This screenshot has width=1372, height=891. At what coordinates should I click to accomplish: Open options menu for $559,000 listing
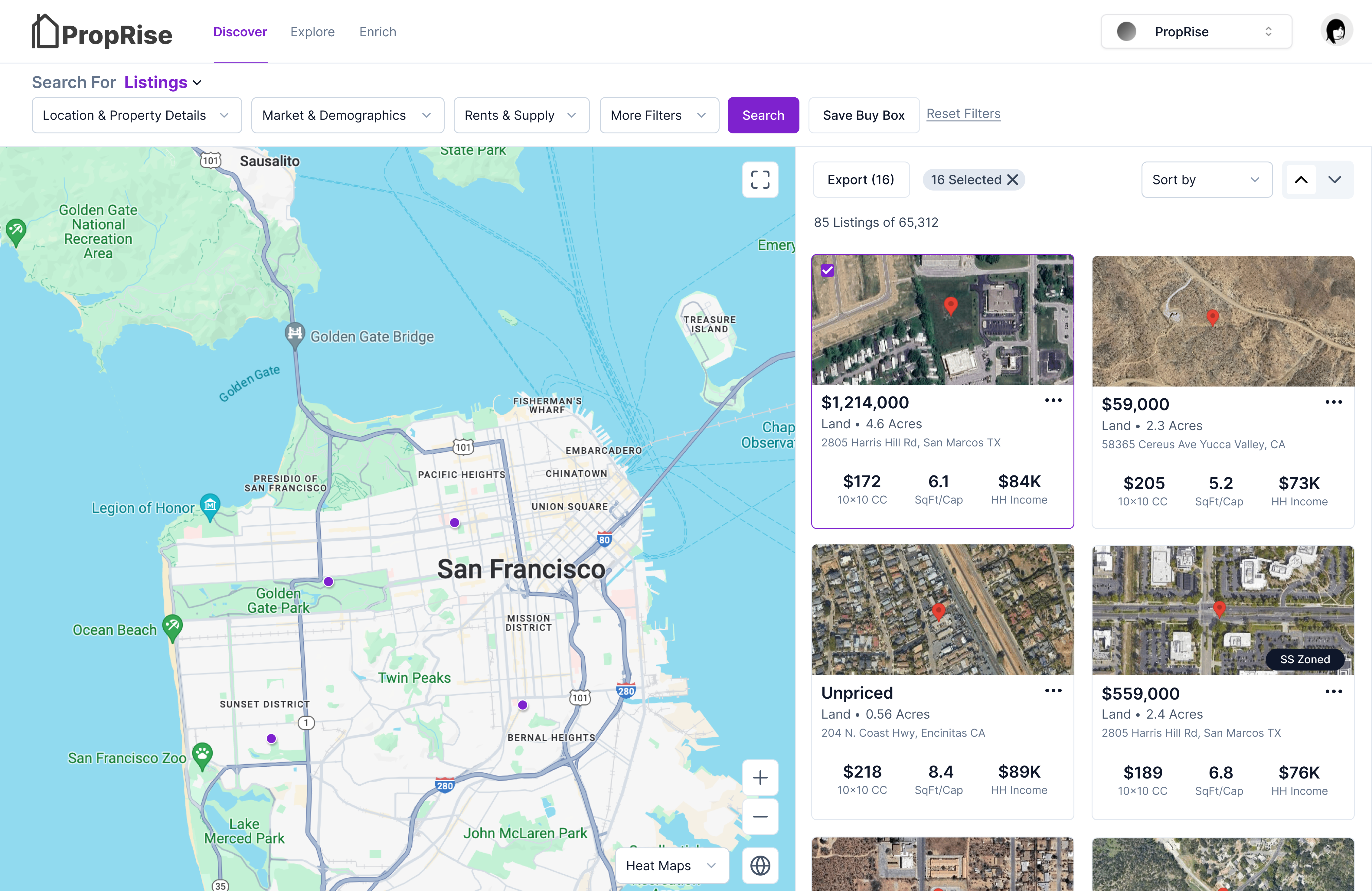[1333, 692]
